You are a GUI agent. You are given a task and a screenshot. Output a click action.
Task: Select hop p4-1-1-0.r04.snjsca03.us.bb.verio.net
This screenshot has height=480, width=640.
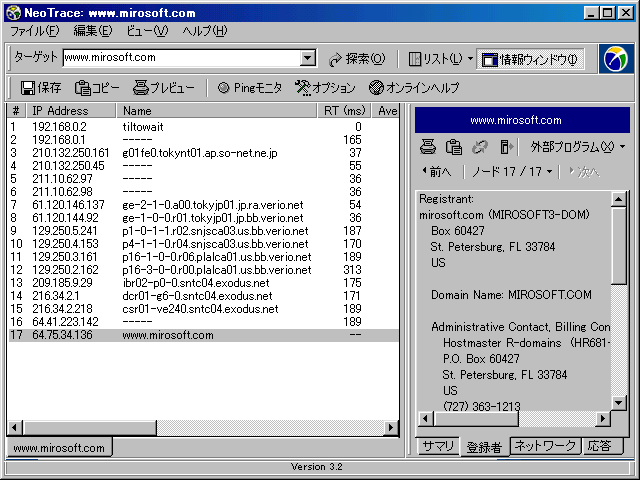(203, 244)
